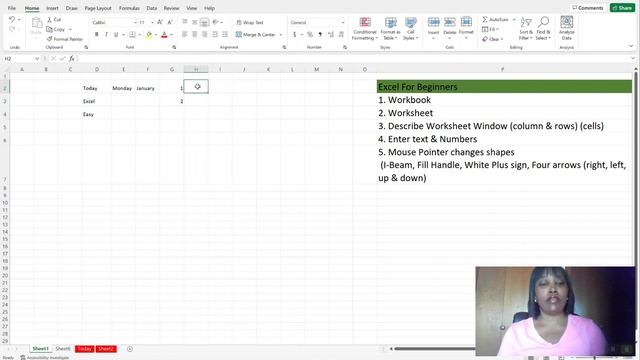Open the File menu
Image resolution: width=640 pixels, height=360 pixels.
tap(11, 8)
